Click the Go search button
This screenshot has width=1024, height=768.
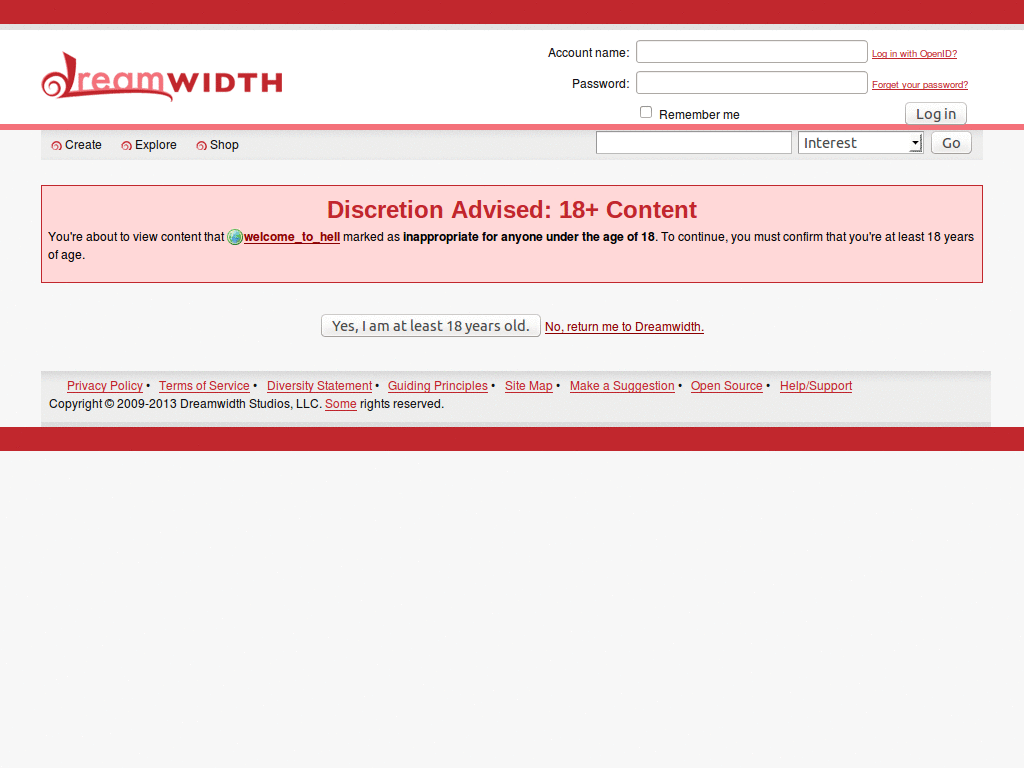pos(951,143)
